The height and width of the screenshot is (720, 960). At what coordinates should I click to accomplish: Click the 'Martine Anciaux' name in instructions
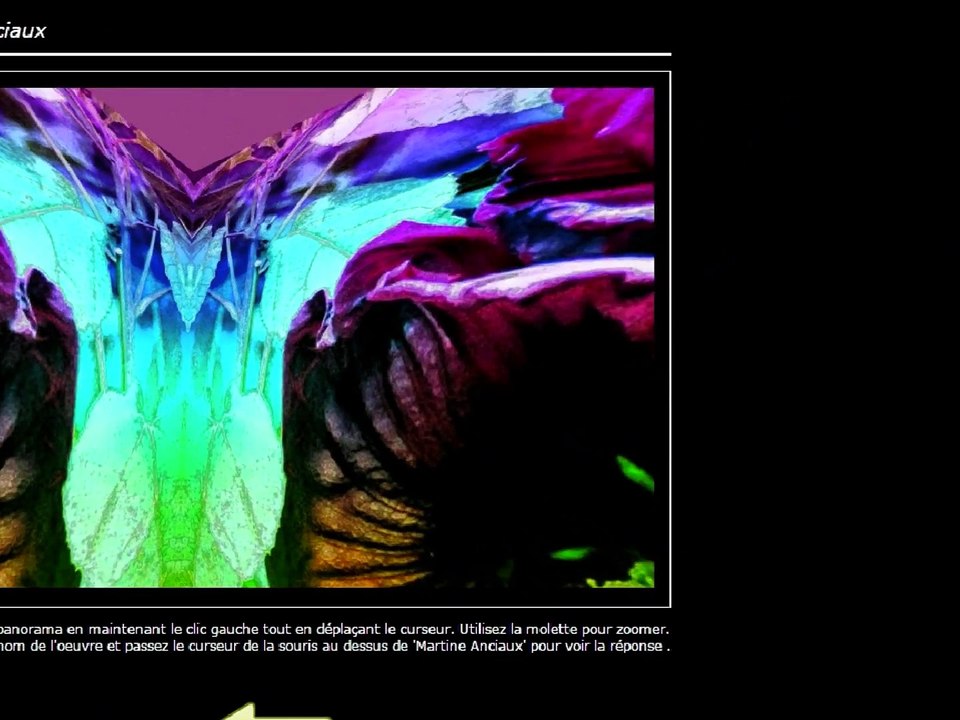[470, 646]
